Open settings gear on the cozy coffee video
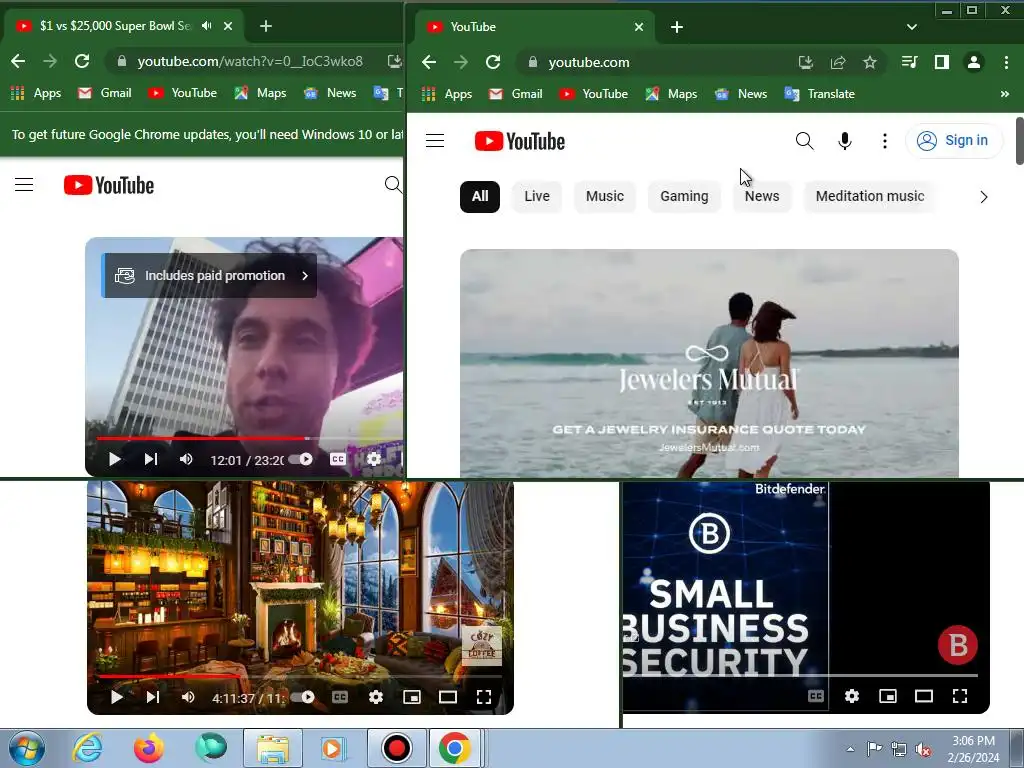1024x768 pixels. pos(376,697)
